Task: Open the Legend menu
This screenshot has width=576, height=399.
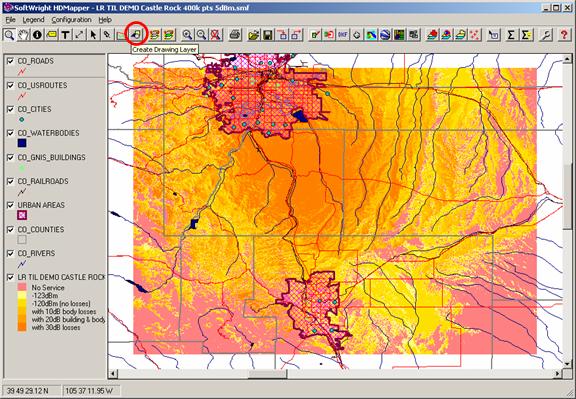Action: pyautogui.click(x=33, y=20)
